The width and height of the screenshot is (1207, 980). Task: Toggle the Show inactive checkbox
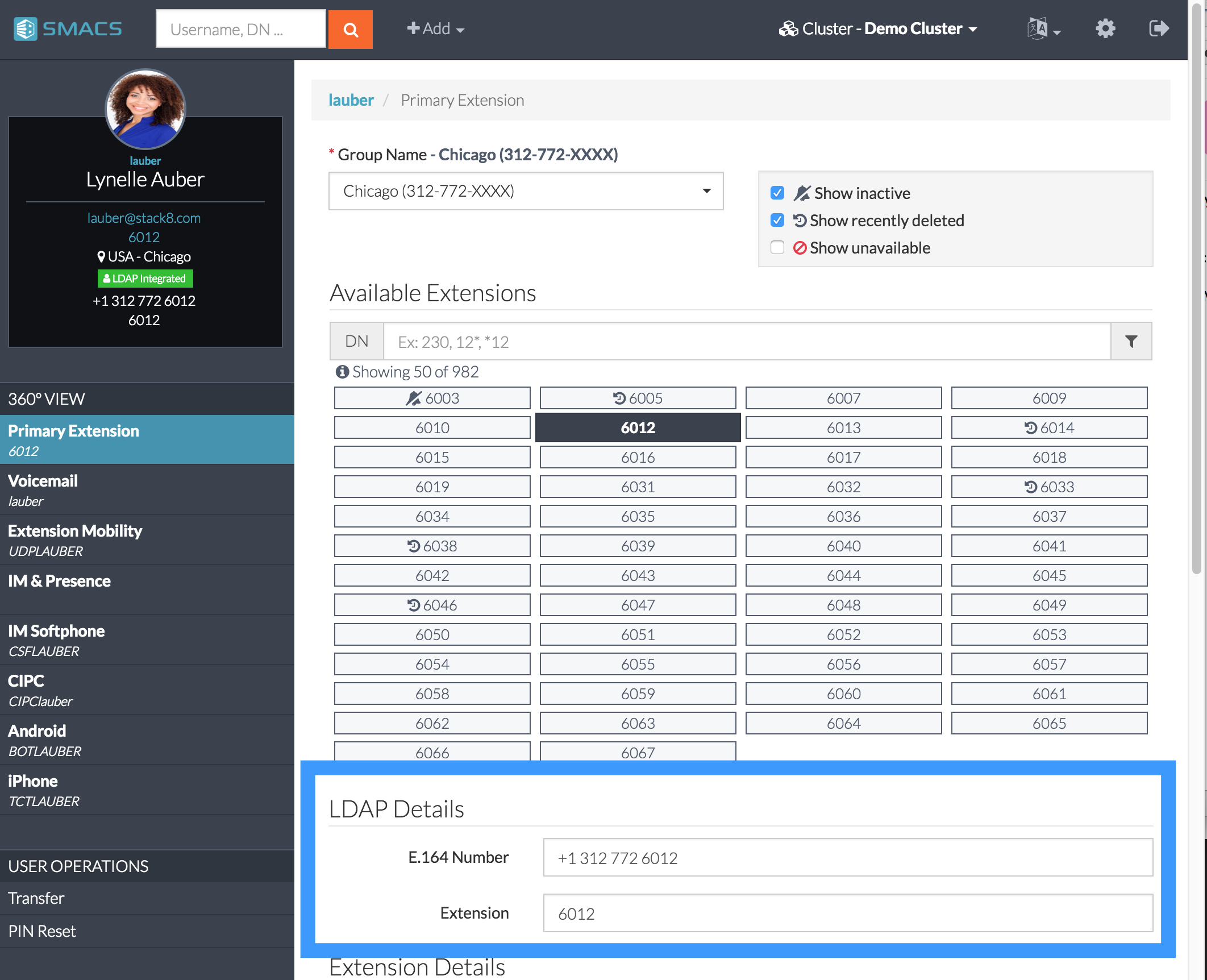point(778,191)
